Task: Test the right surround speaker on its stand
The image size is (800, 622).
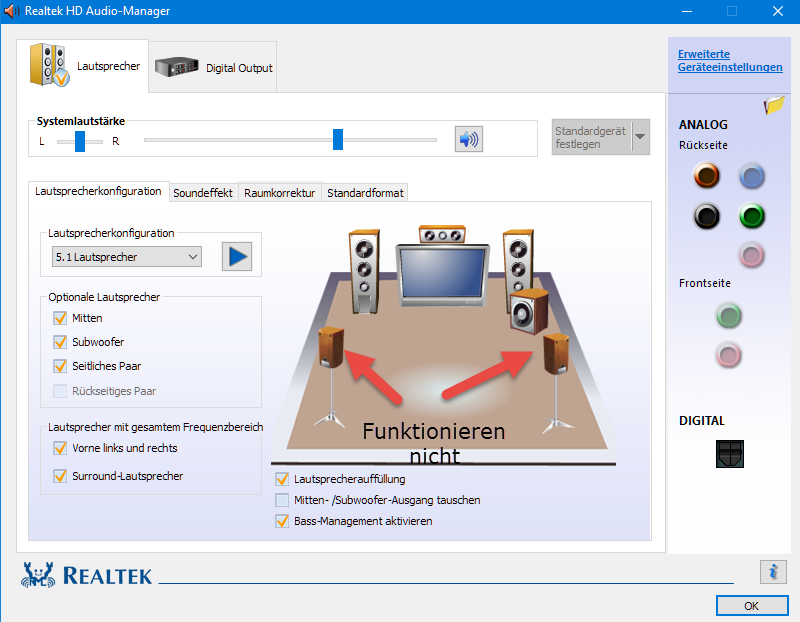Action: [556, 354]
